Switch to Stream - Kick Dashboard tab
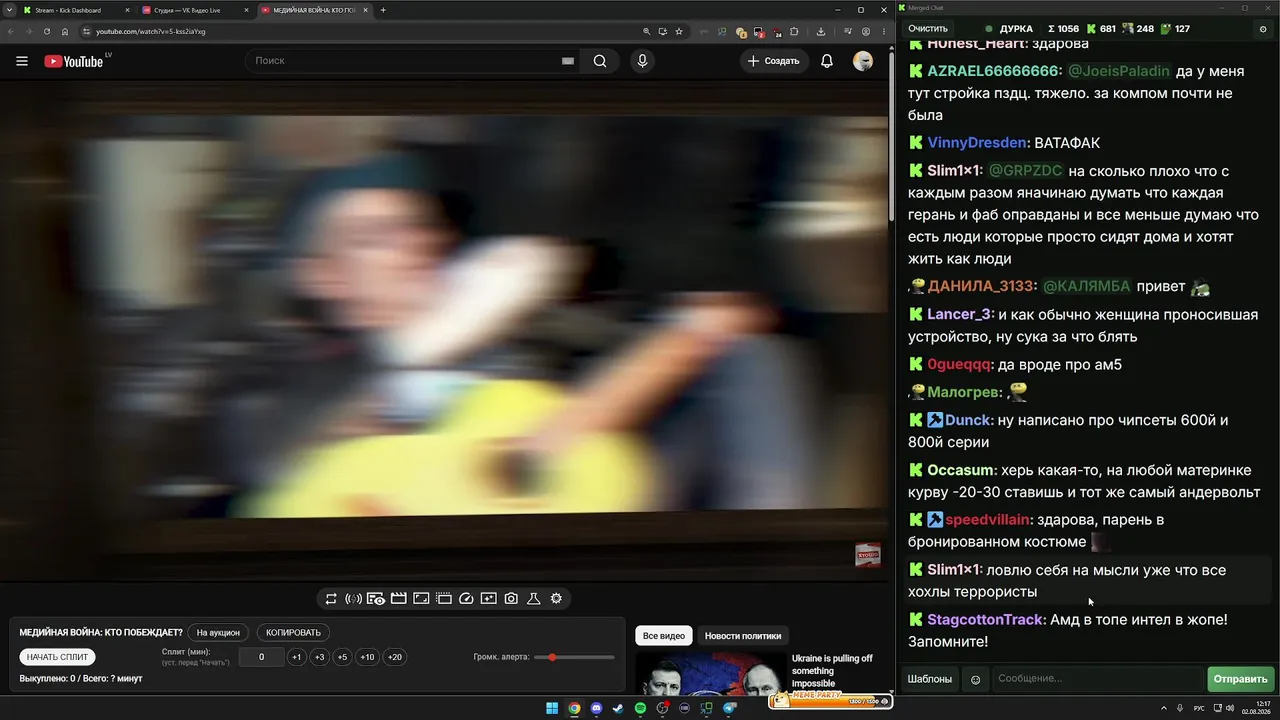The height and width of the screenshot is (720, 1280). [x=77, y=10]
